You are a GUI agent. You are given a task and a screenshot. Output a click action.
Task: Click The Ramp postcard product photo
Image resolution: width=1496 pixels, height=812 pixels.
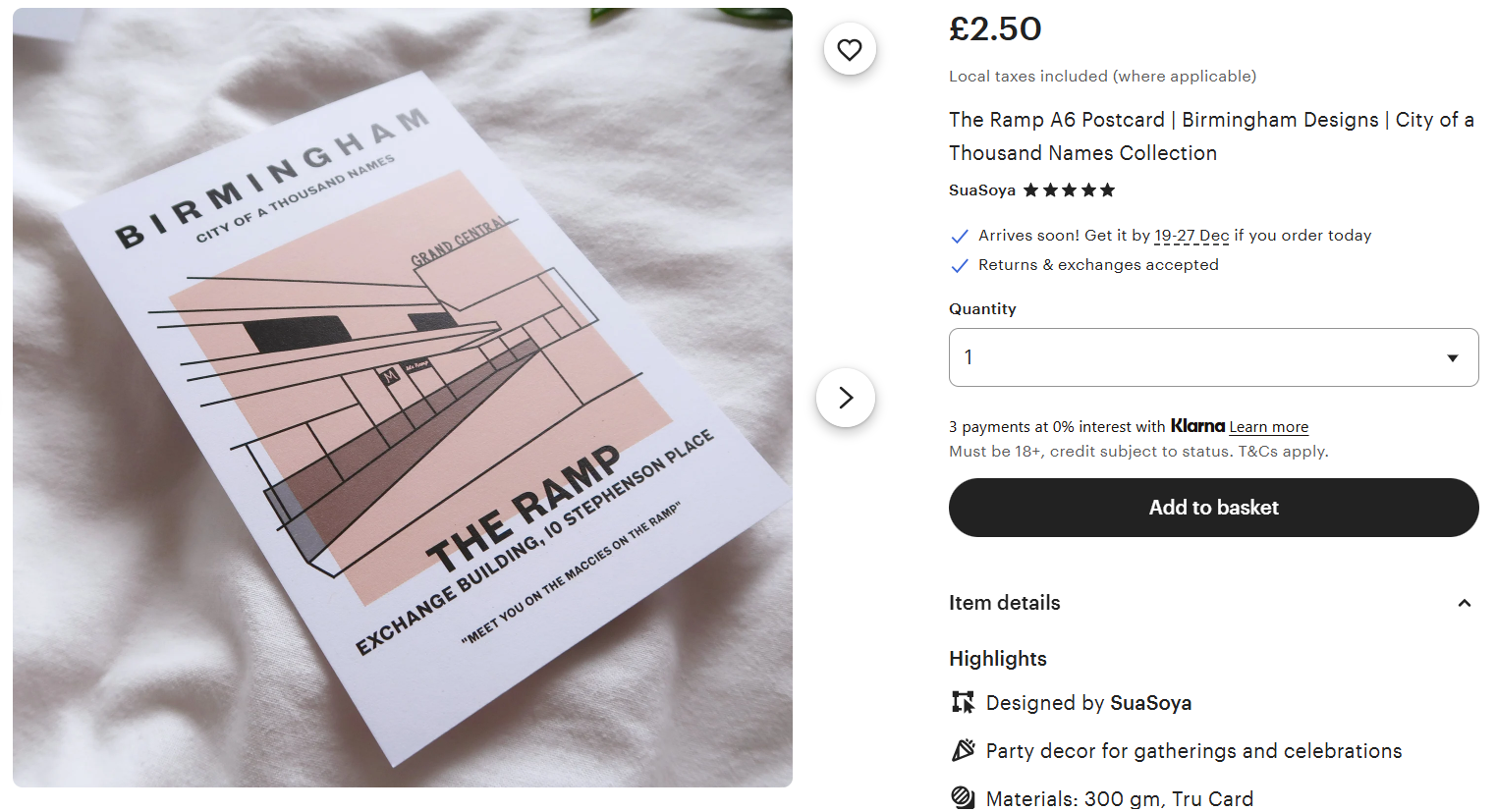point(403,398)
